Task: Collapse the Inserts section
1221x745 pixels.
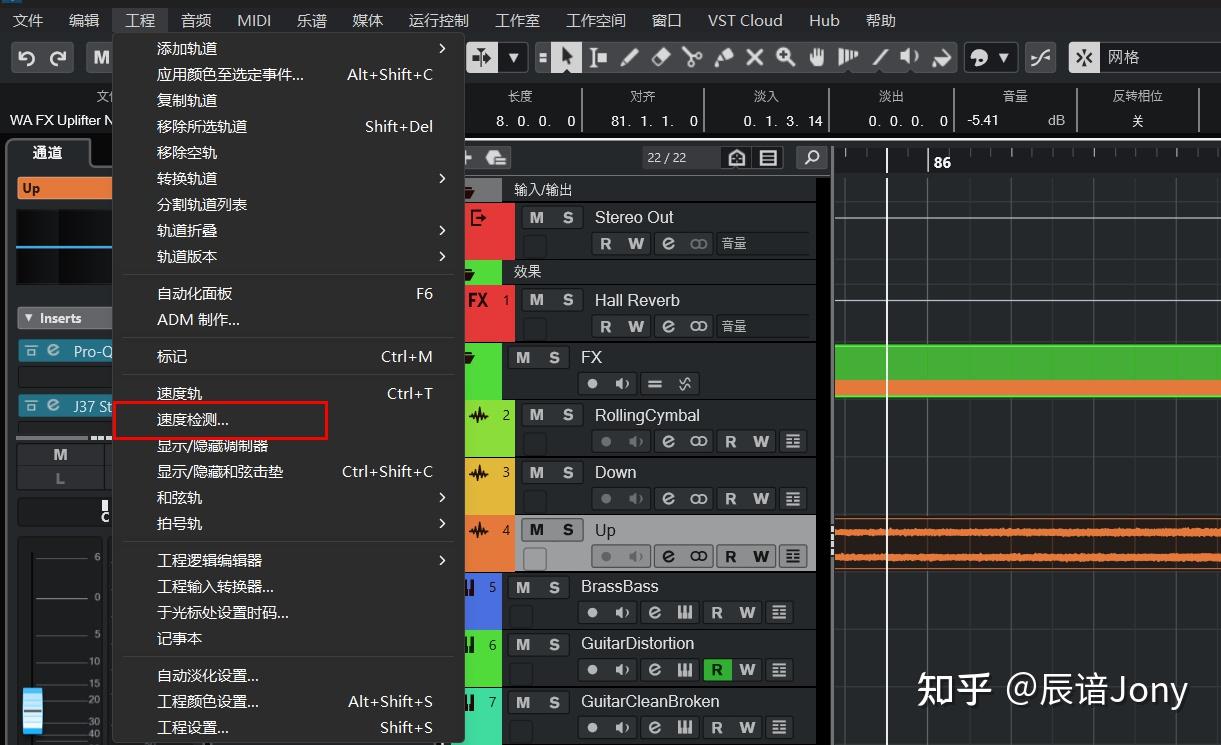Action: click(29, 318)
